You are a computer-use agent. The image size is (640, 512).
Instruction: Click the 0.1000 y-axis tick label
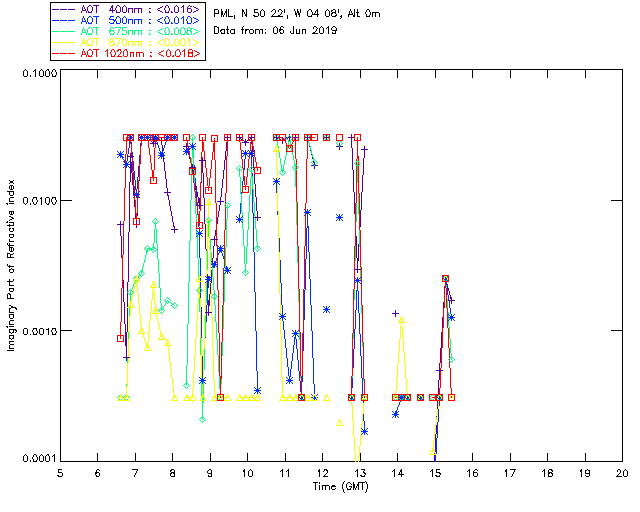[x=37, y=75]
